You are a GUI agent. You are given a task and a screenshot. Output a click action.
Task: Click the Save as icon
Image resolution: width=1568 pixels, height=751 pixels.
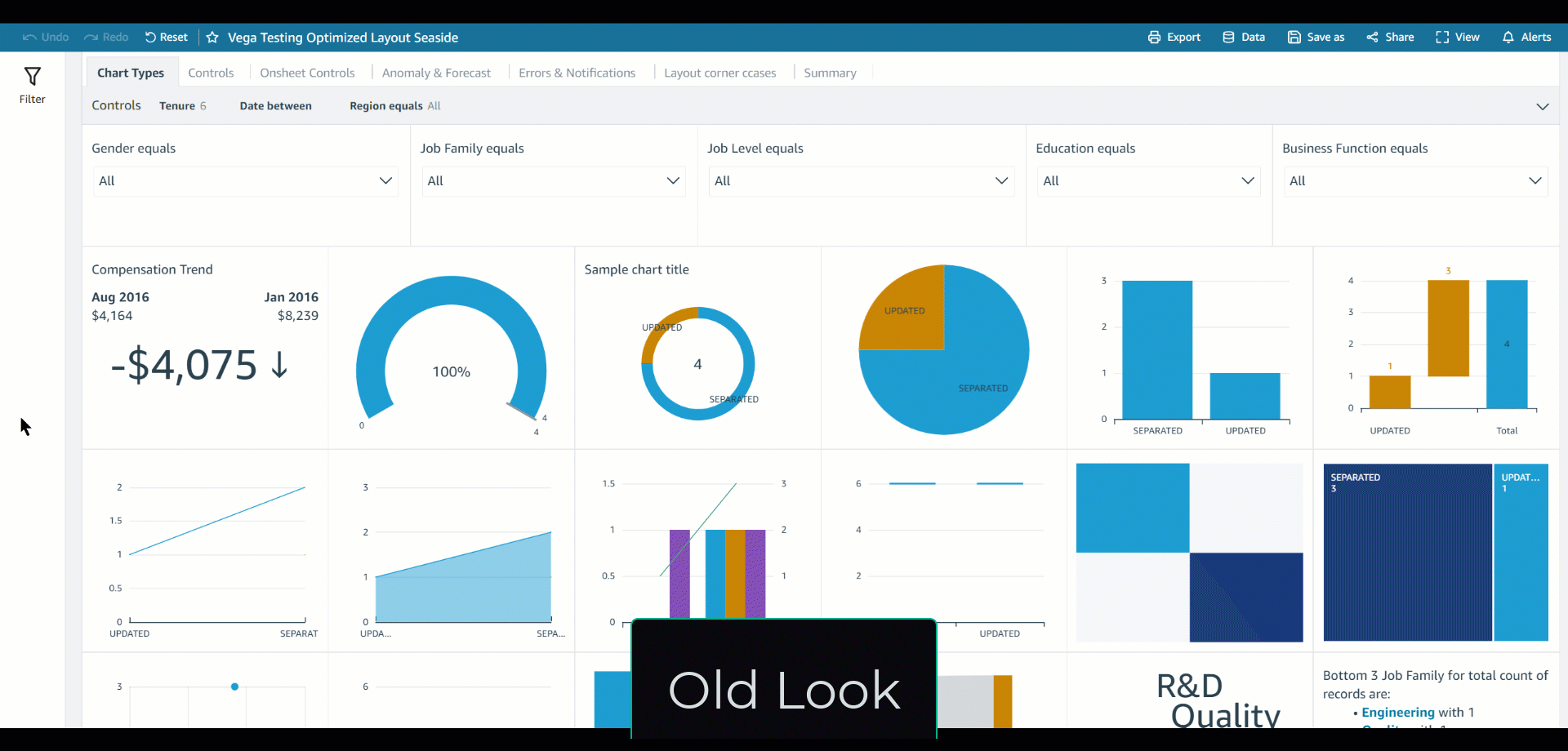(x=1294, y=38)
